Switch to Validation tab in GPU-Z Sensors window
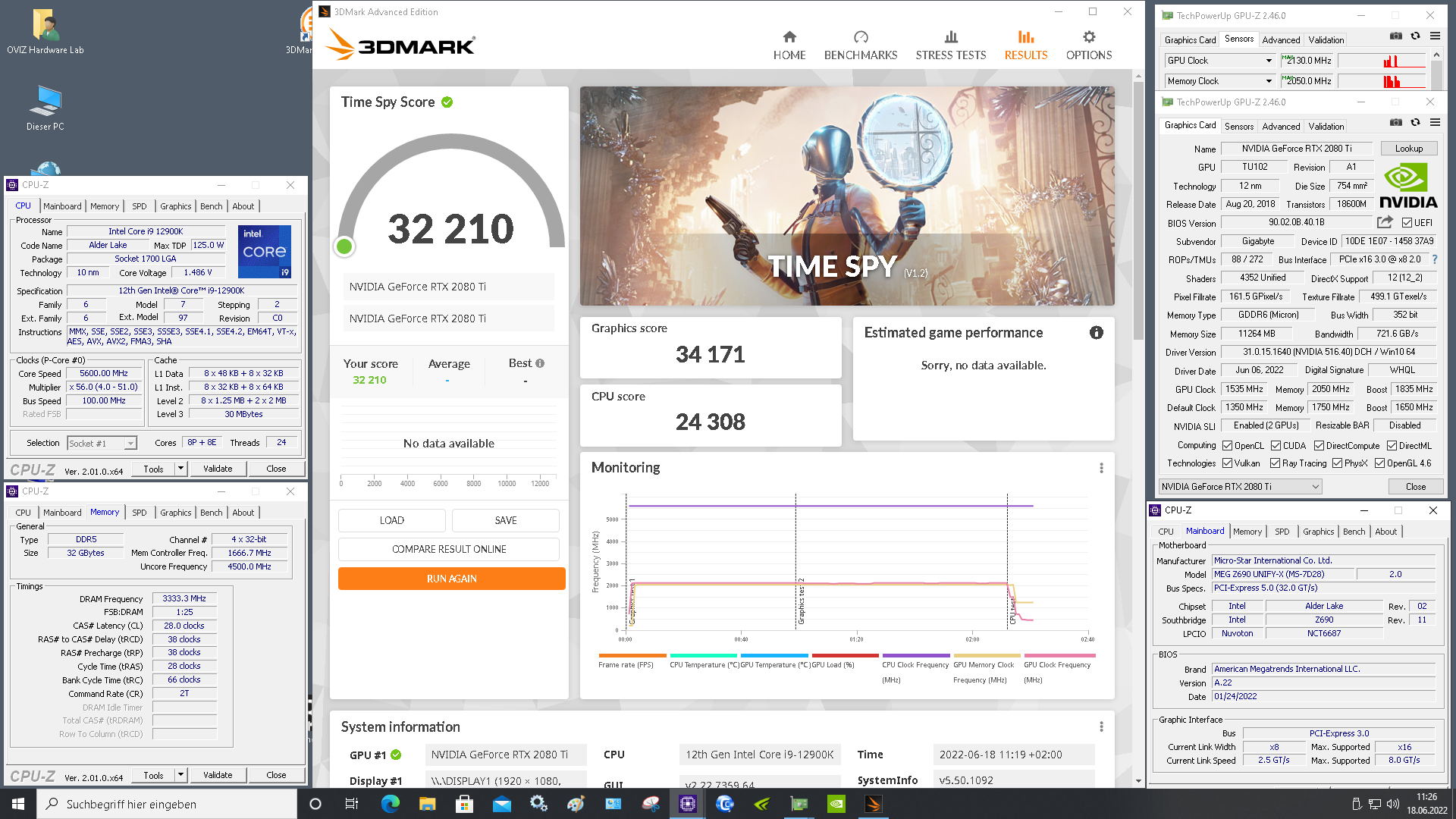1456x819 pixels. 1326,40
